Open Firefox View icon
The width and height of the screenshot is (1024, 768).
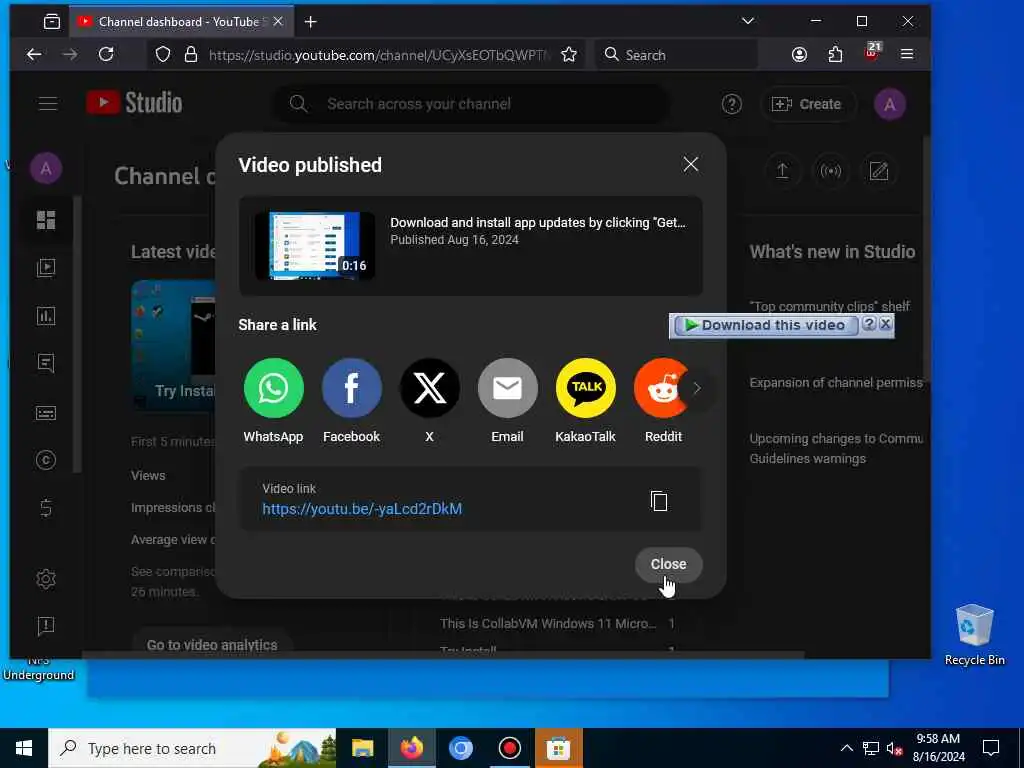pyautogui.click(x=52, y=22)
